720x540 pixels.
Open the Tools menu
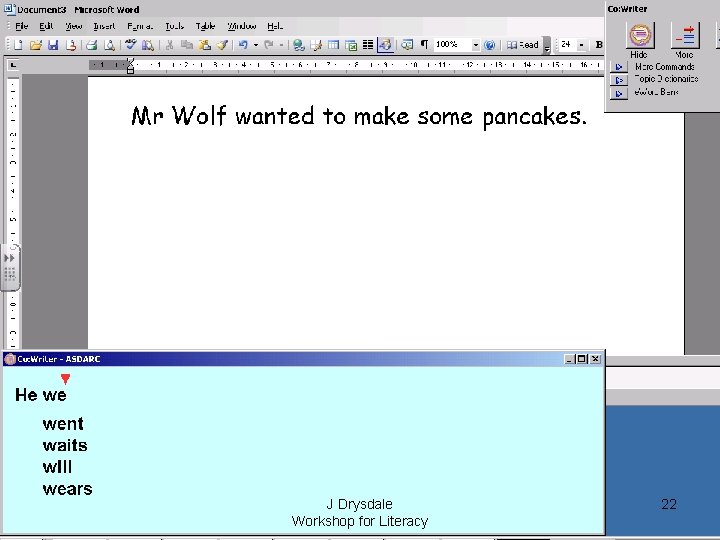(x=174, y=26)
